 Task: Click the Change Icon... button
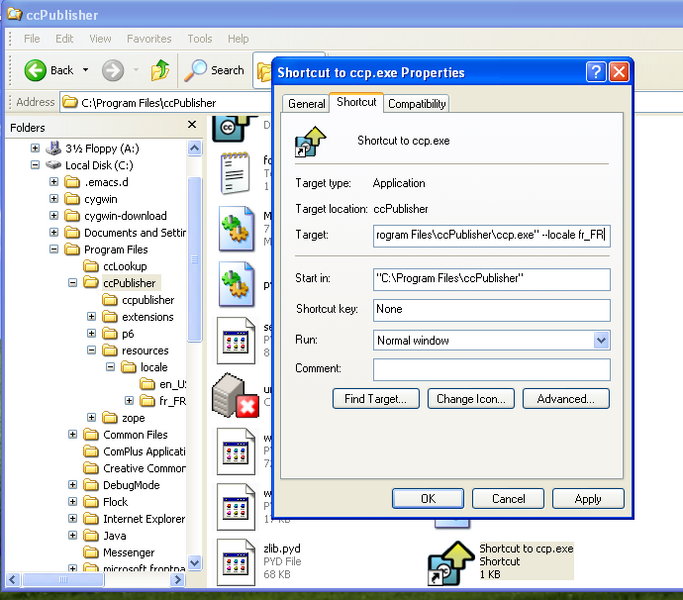pos(471,399)
